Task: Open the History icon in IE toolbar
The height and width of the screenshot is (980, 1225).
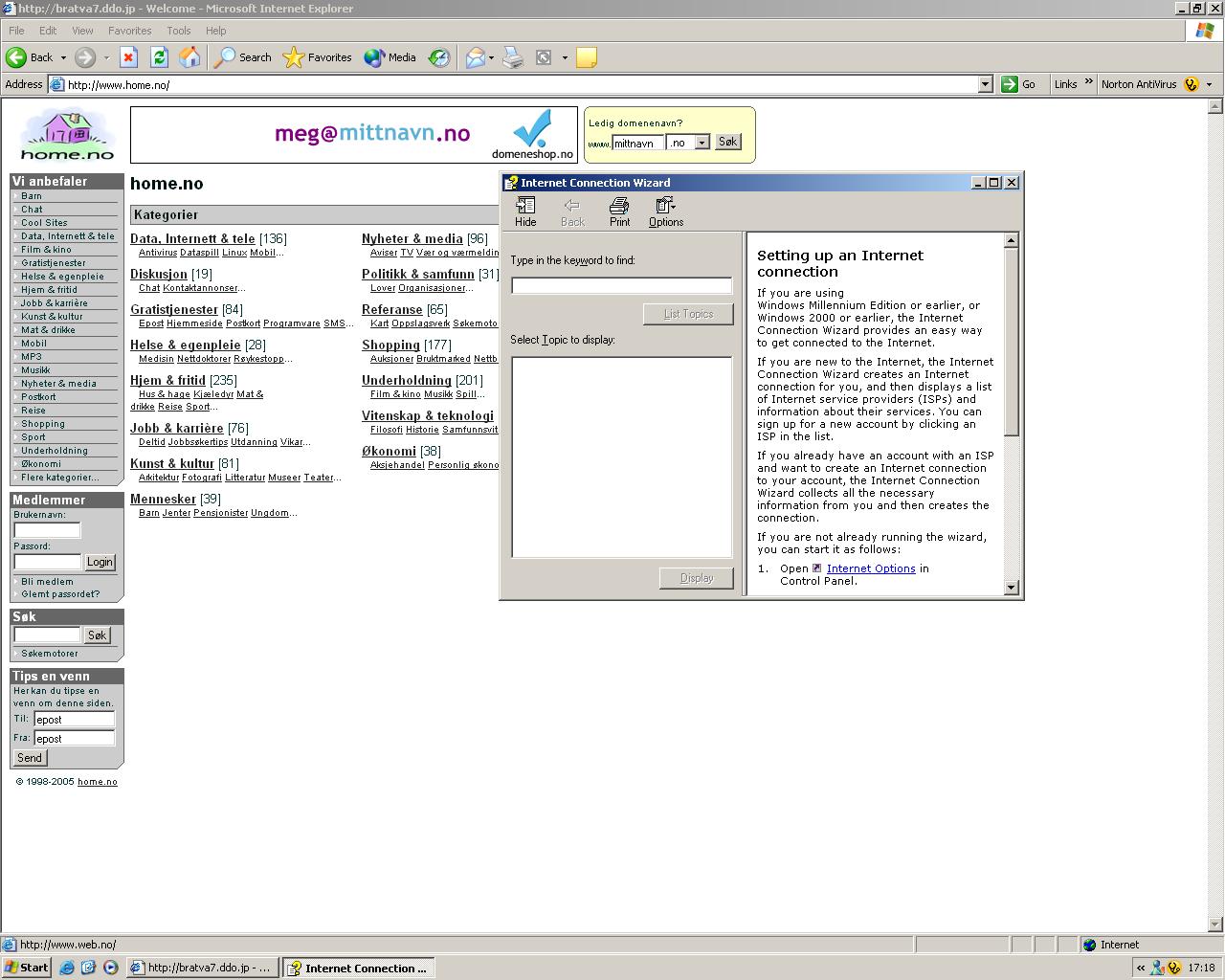Action: click(438, 57)
